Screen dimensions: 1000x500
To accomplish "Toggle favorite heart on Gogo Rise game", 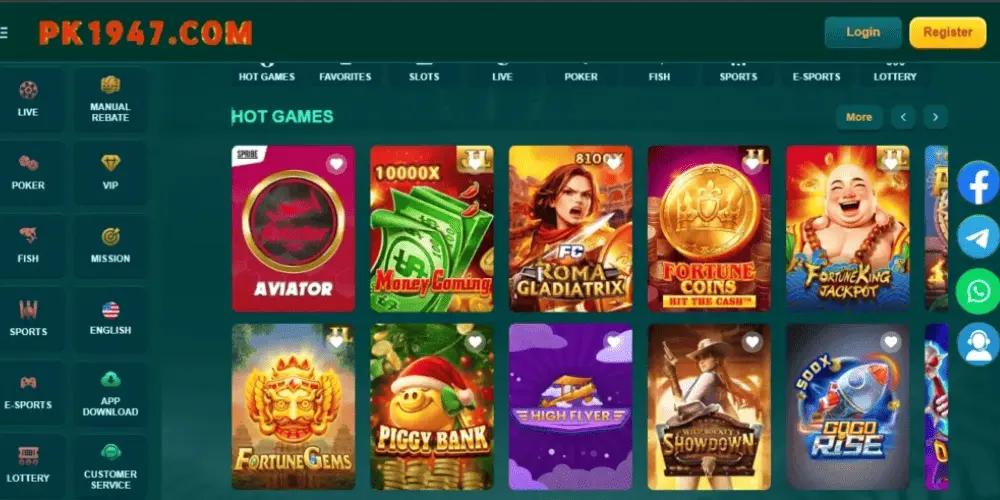I will click(891, 342).
